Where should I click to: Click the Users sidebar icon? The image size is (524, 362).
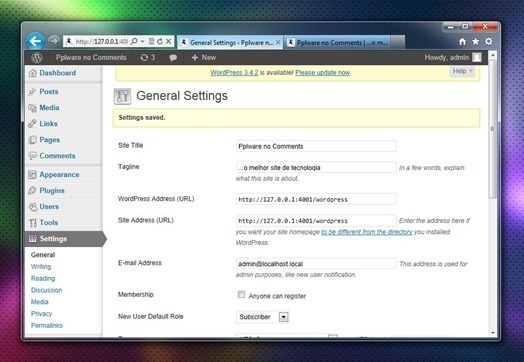click(x=32, y=207)
